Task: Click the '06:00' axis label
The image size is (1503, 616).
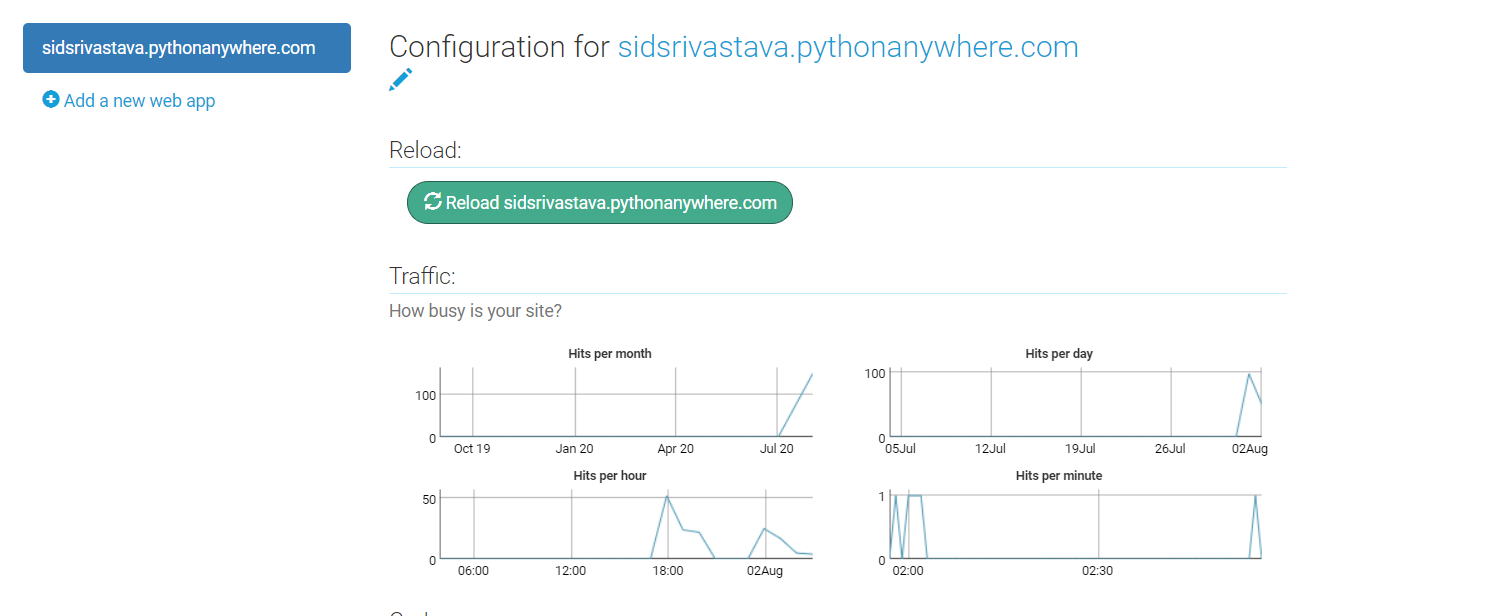Action: click(473, 571)
